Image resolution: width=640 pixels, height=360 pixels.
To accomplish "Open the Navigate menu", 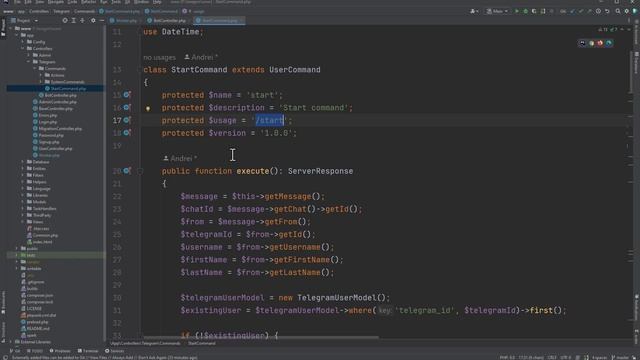I will pos(56,2).
